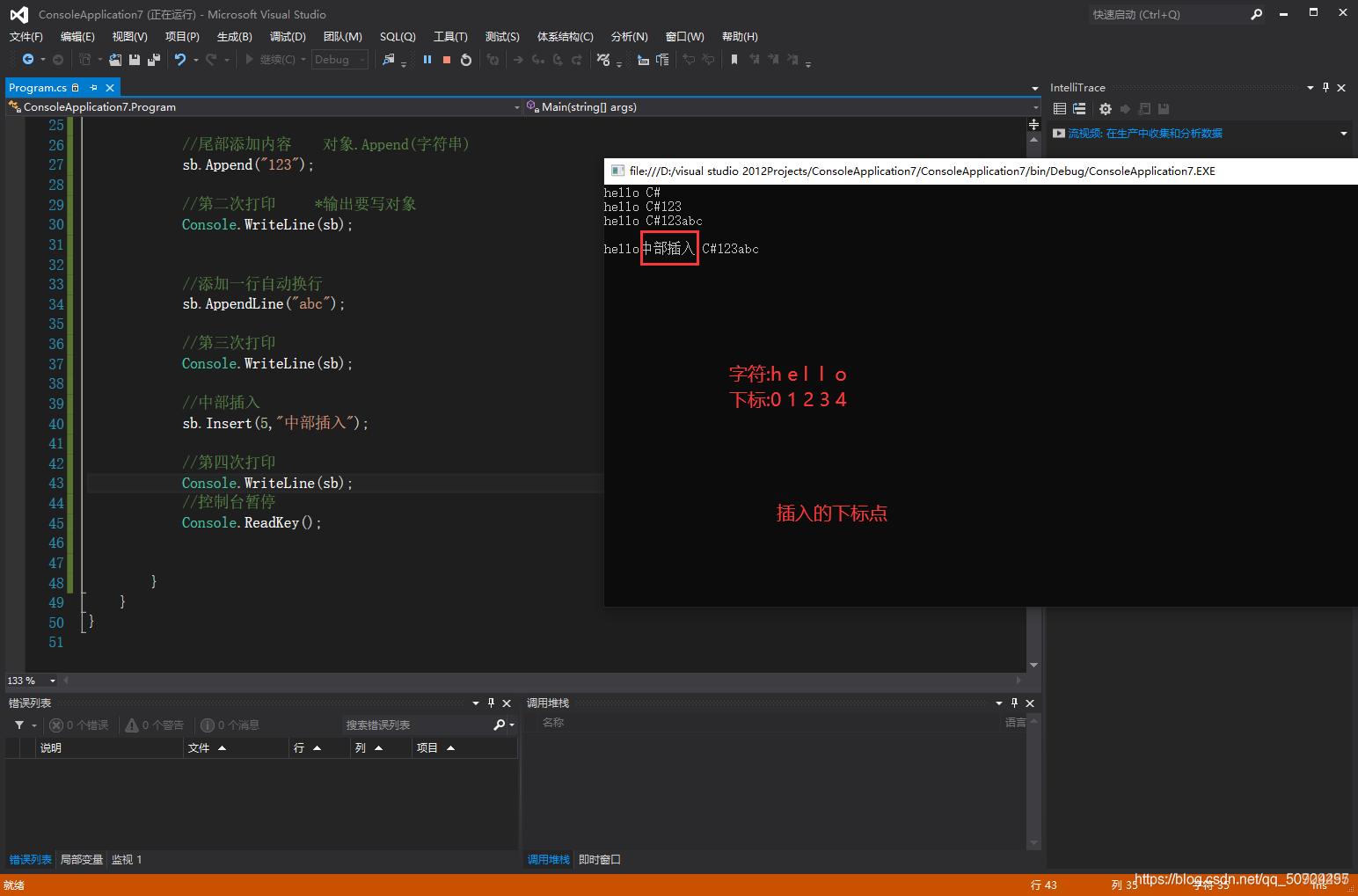Open the error list search options arrow
1358x896 pixels.
tap(512, 725)
